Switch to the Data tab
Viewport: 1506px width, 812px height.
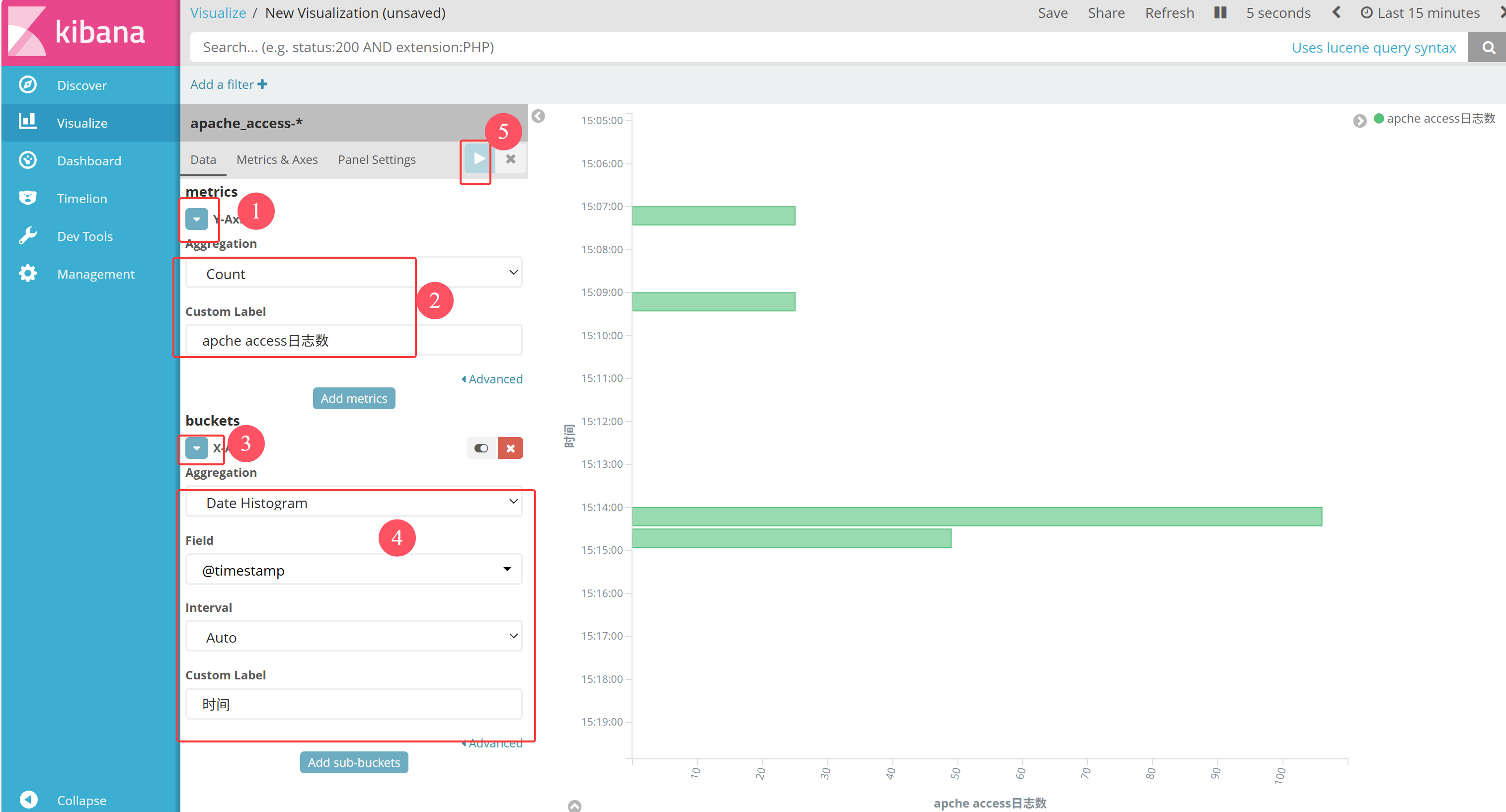203,159
